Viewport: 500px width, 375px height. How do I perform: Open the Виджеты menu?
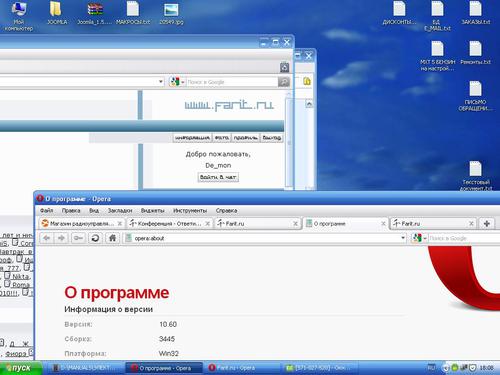pyautogui.click(x=153, y=211)
